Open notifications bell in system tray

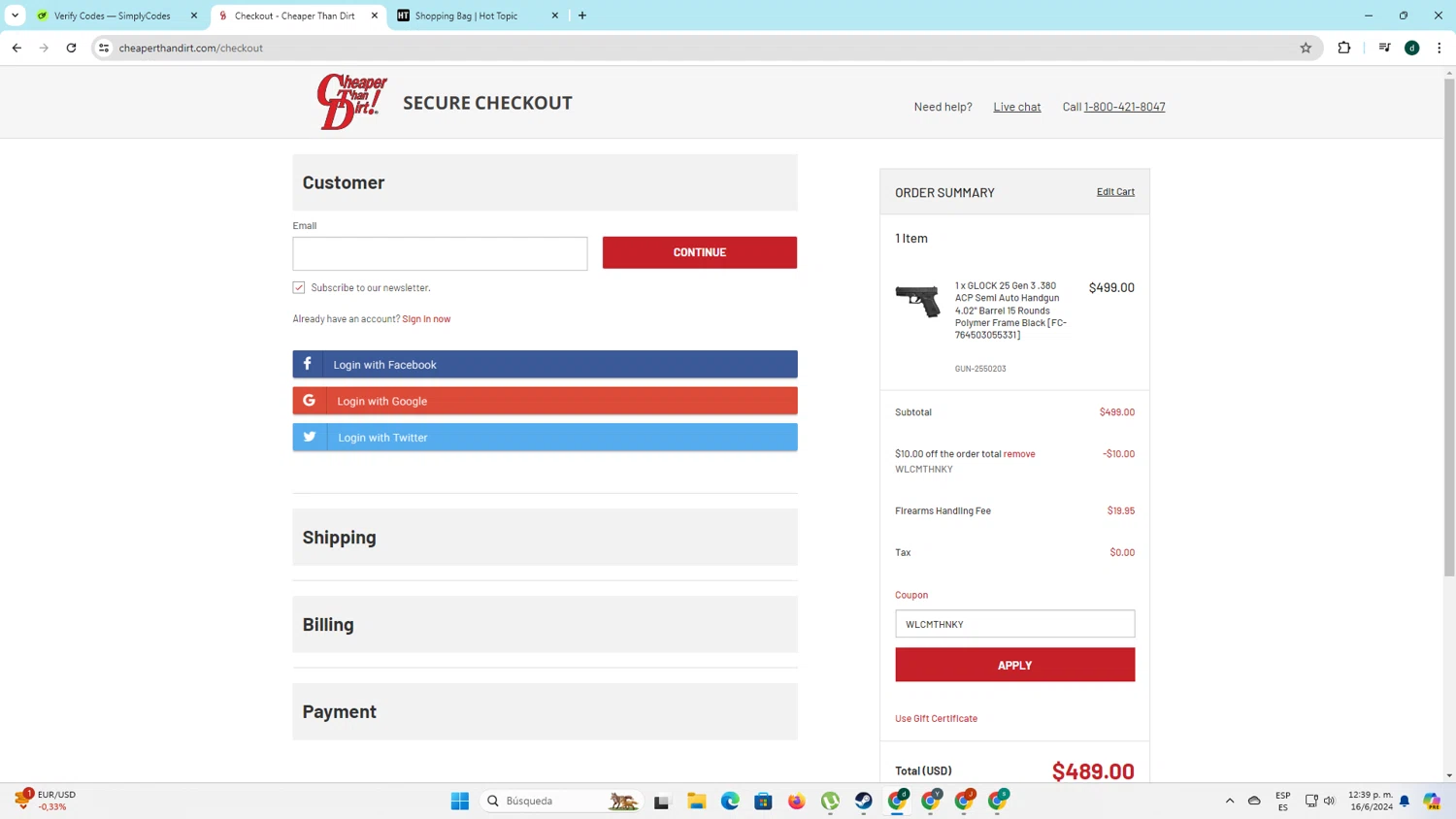[x=1405, y=801]
